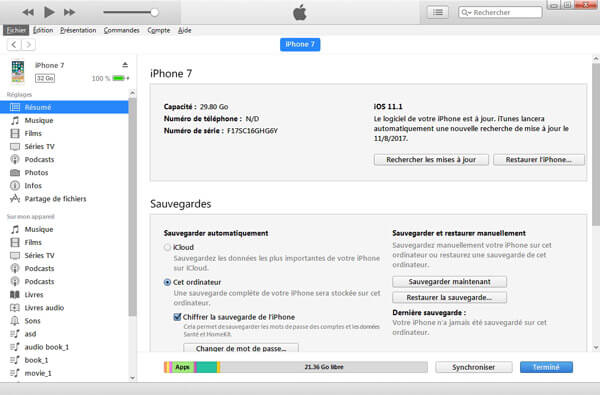Select the Cet ordinateur backup option
600x395 pixels.
(x=167, y=282)
